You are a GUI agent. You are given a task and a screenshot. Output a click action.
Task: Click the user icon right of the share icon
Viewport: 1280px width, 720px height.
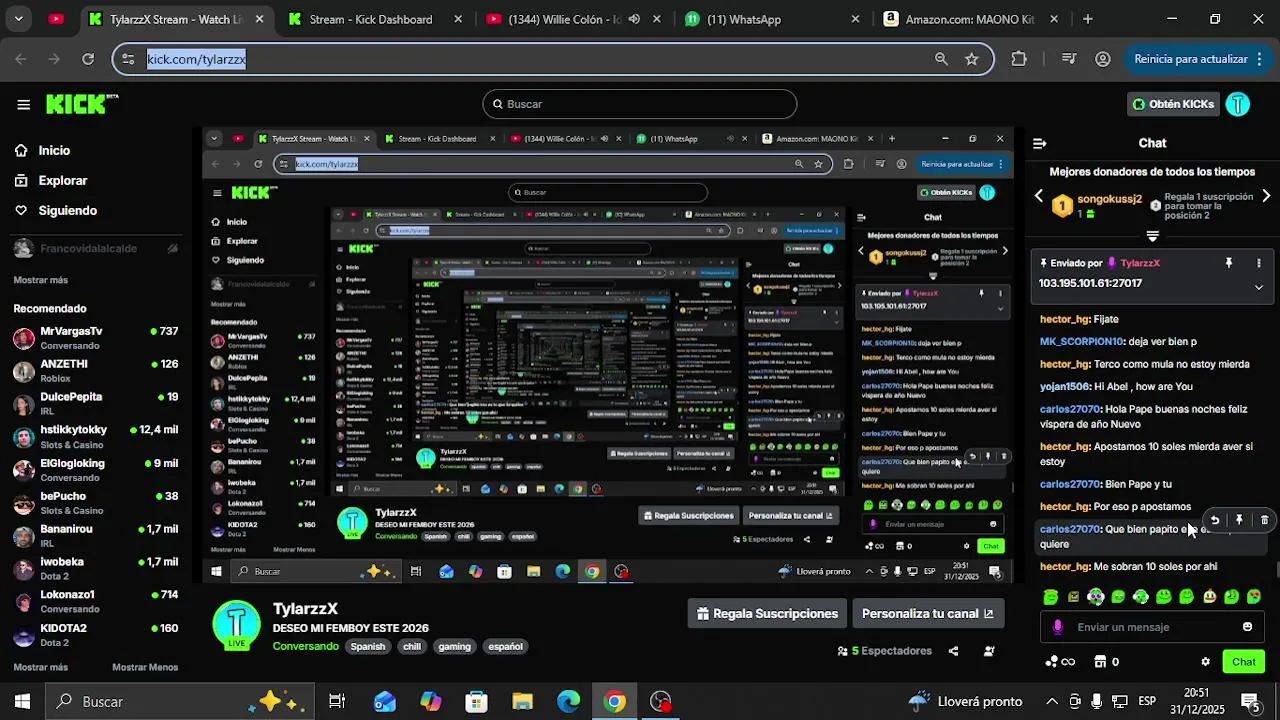click(989, 651)
